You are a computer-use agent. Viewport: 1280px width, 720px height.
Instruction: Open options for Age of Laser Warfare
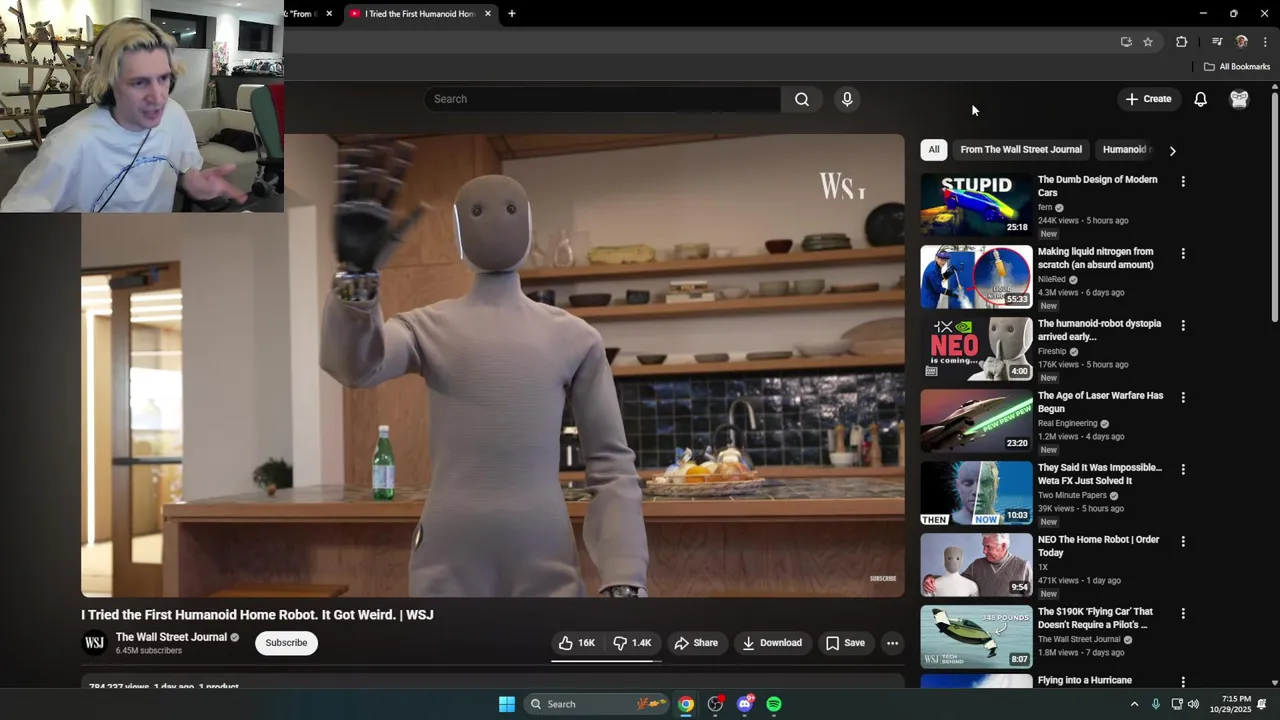point(1183,398)
